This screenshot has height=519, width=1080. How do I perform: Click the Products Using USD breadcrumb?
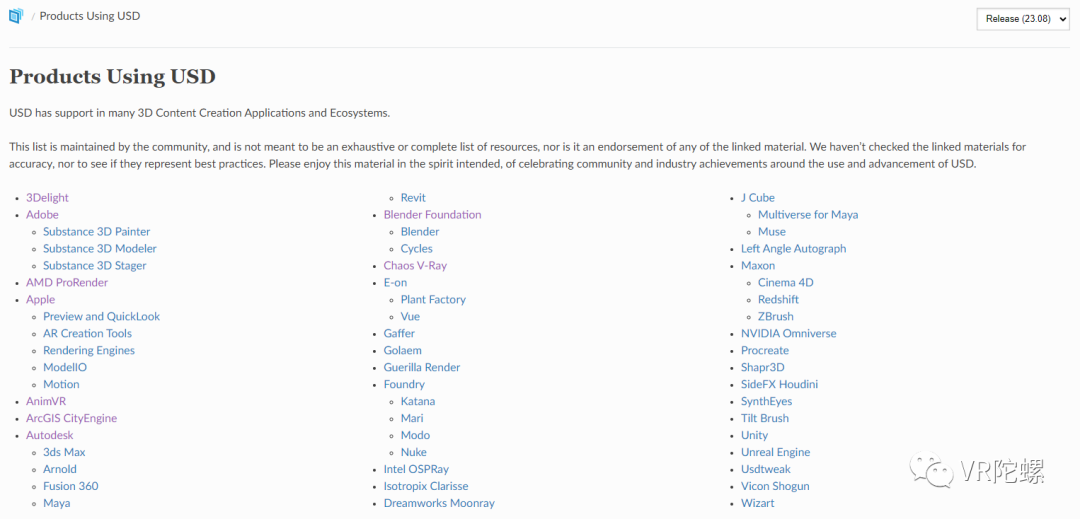point(90,15)
